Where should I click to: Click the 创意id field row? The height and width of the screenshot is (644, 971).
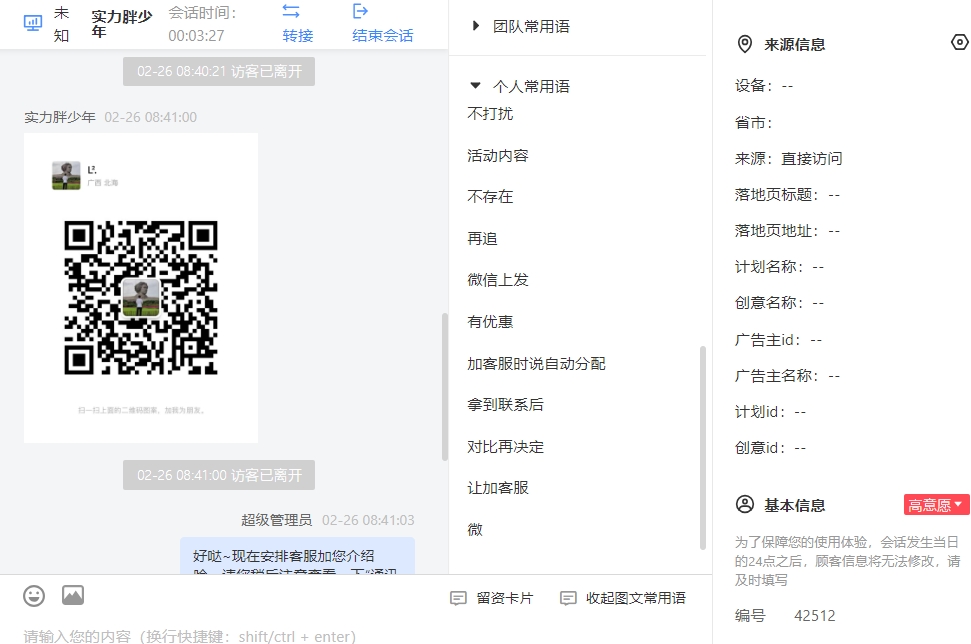pyautogui.click(x=770, y=448)
